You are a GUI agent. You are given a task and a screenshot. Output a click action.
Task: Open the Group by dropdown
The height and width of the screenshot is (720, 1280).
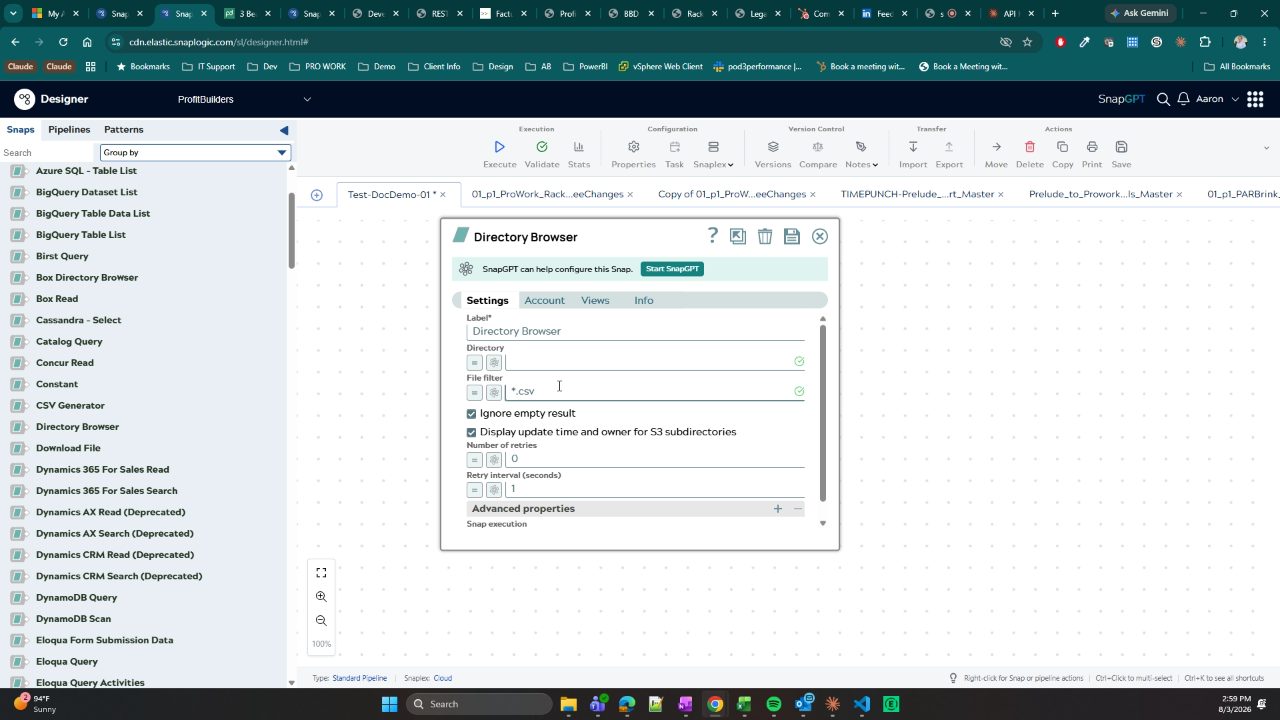point(195,152)
